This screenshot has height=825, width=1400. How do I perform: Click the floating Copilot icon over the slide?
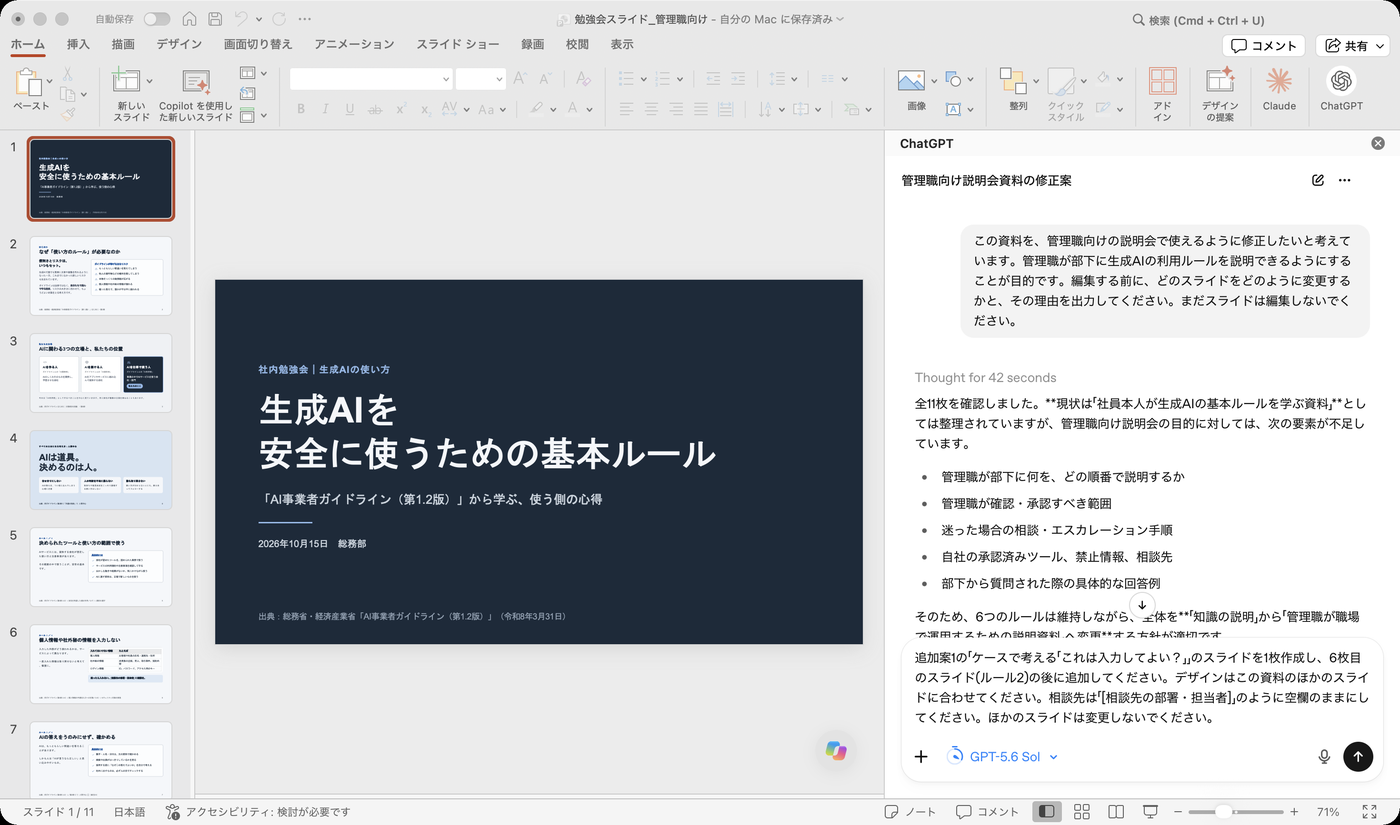click(x=836, y=750)
